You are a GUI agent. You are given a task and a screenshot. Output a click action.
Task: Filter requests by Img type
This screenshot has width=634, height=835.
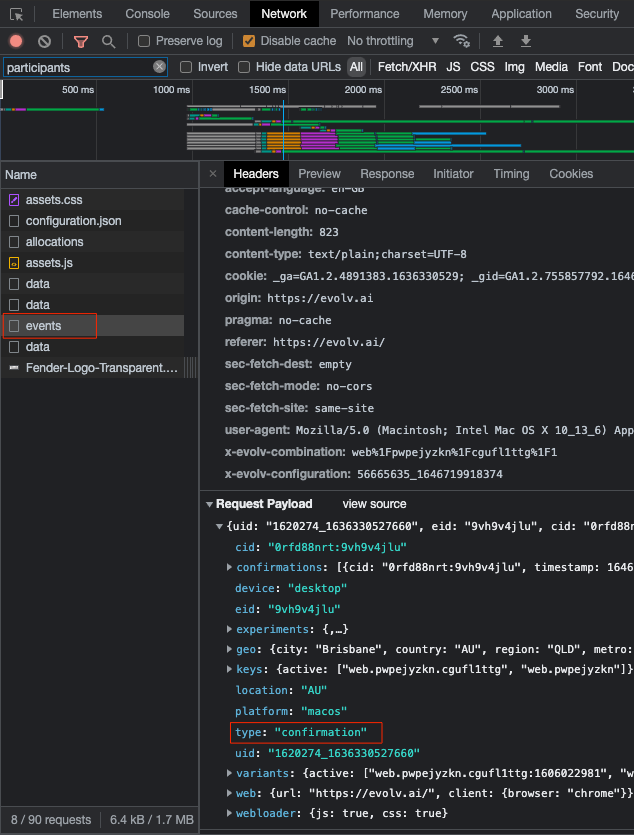[x=514, y=67]
